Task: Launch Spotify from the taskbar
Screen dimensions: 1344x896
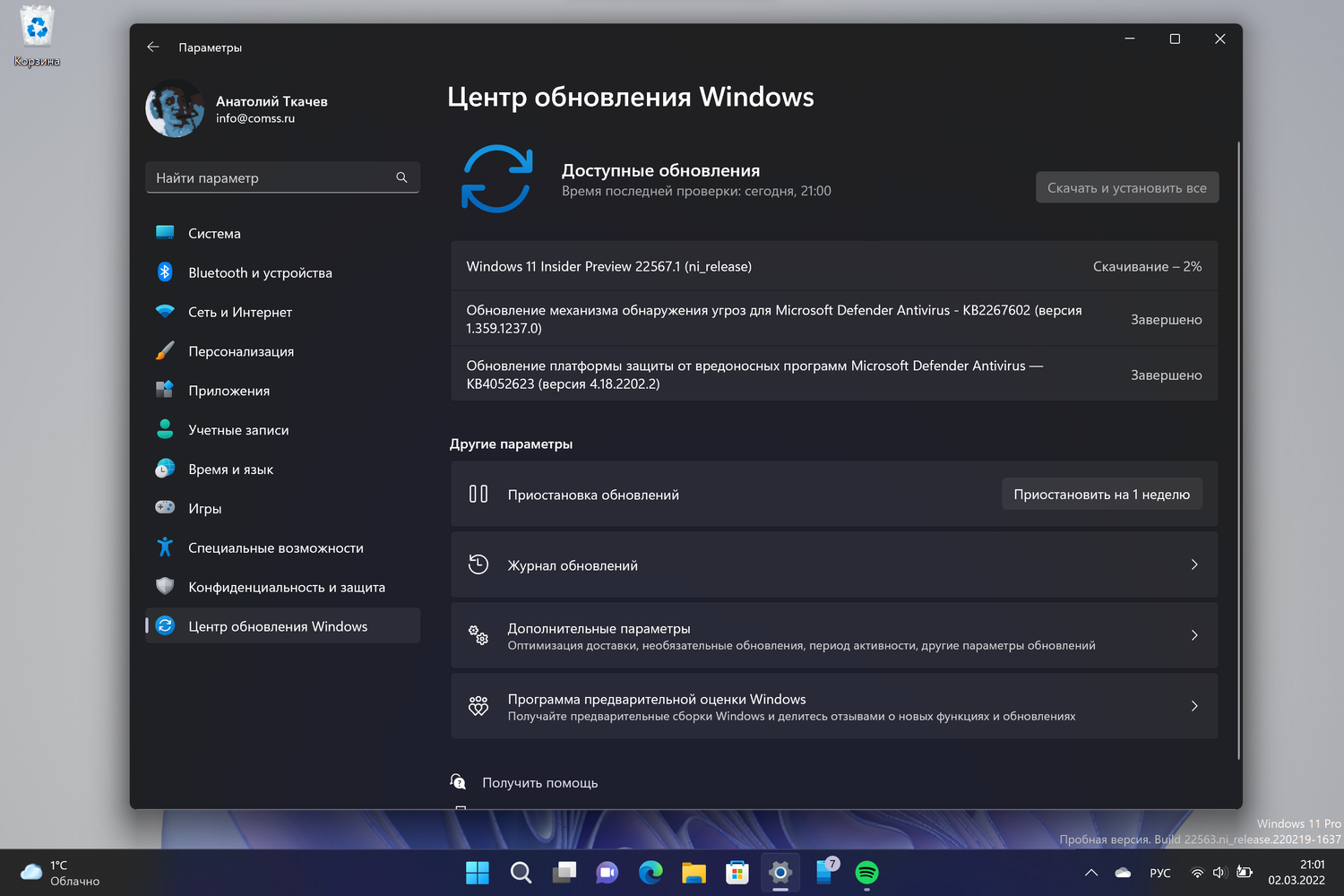Action: (866, 872)
